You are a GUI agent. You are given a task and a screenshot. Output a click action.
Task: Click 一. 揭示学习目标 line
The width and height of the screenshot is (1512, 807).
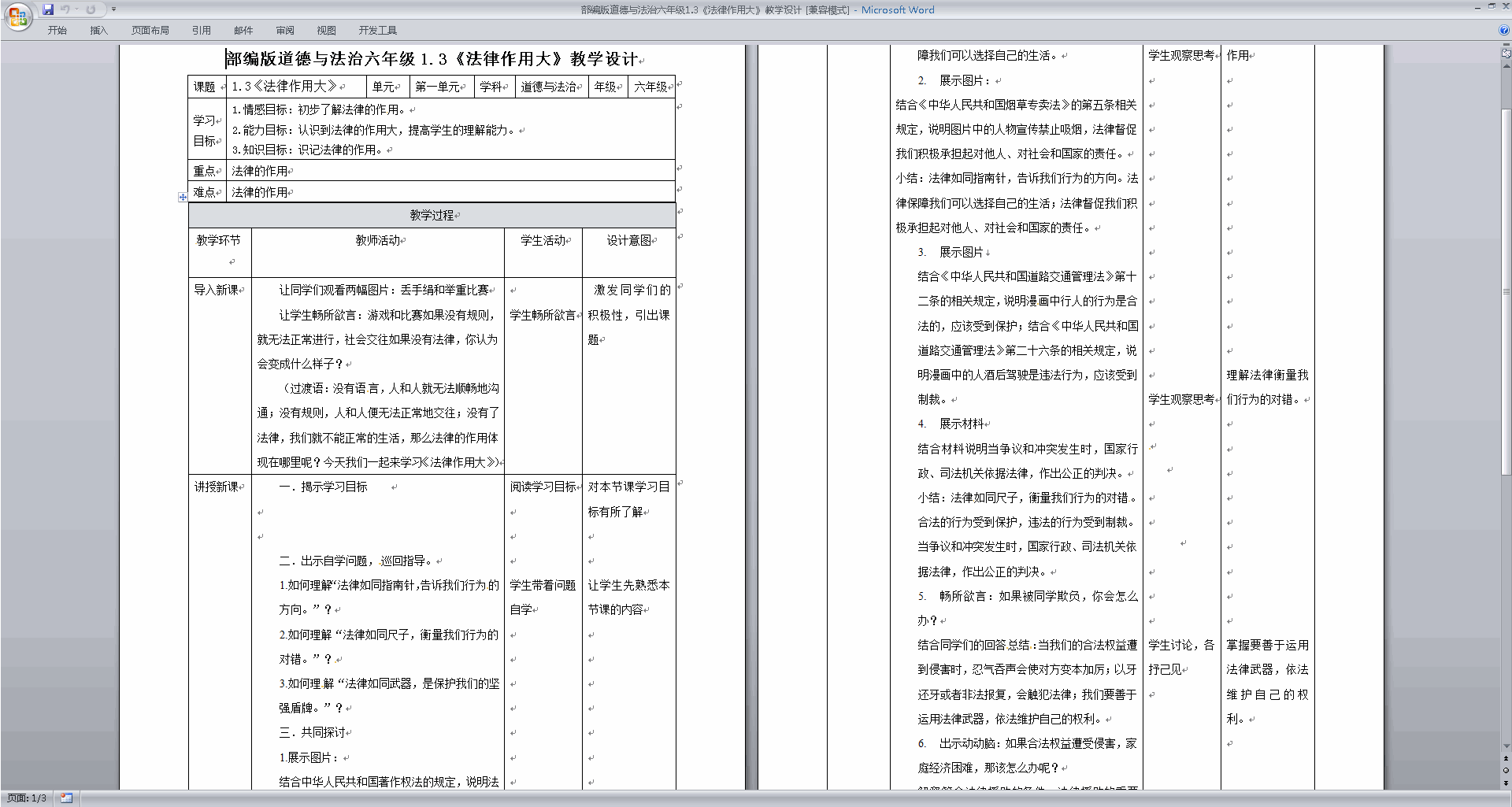click(x=323, y=487)
